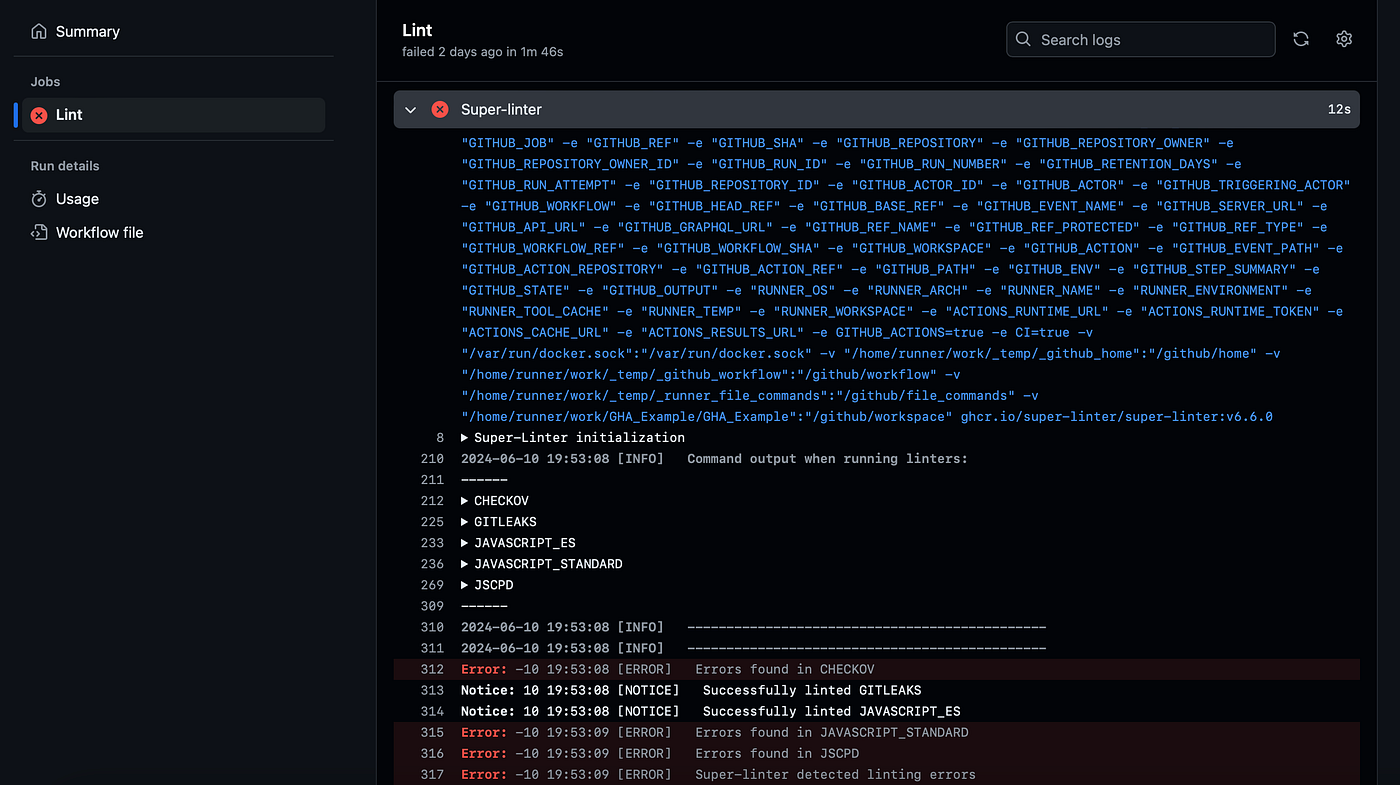Click the search magnifier icon in the logs search bar
Screen dimensions: 1400x785
(1023, 39)
